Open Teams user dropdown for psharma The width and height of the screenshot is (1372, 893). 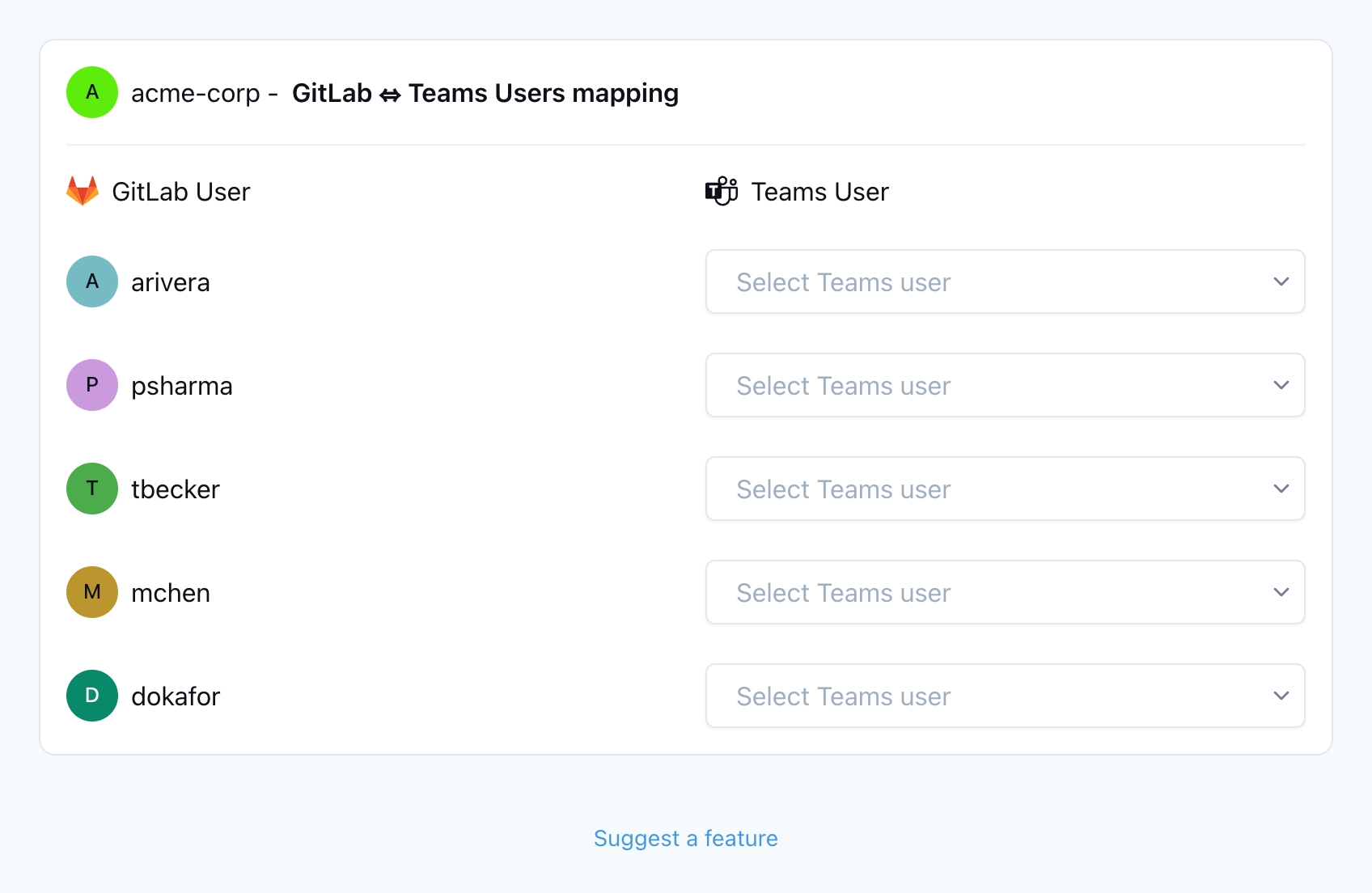1006,385
